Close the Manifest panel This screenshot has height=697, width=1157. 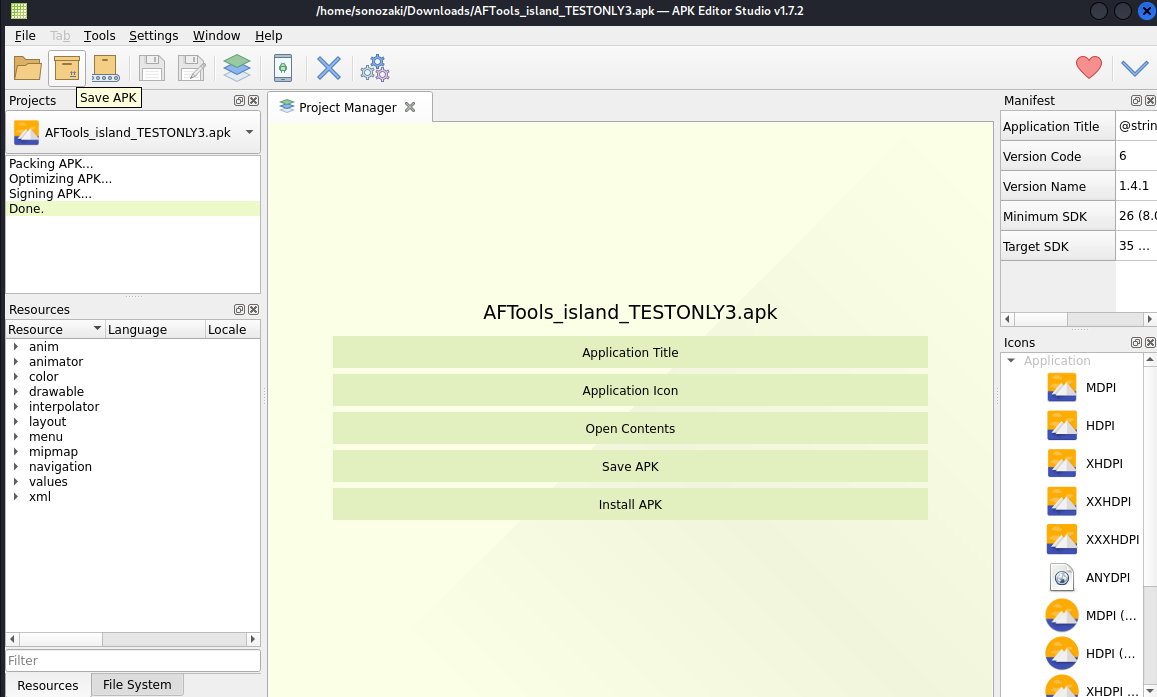click(x=1150, y=100)
